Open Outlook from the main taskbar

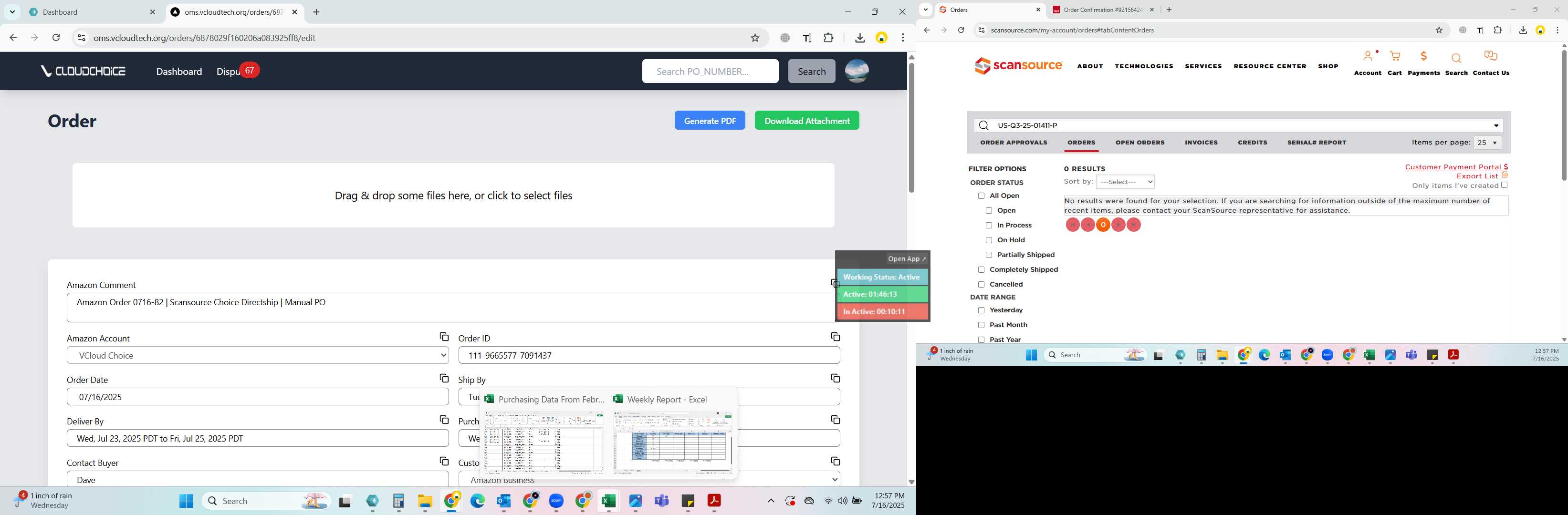click(x=503, y=500)
